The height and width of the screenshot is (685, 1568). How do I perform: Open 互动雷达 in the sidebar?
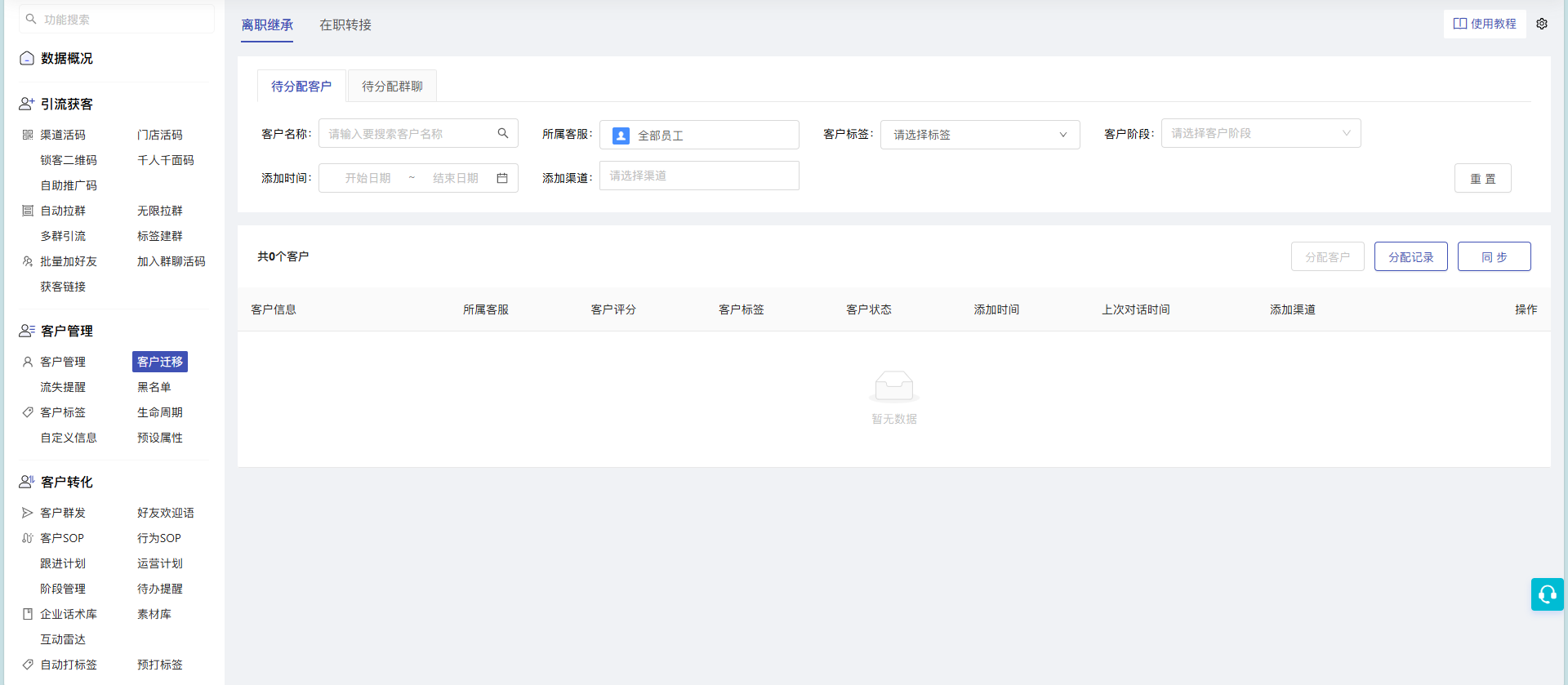(63, 639)
